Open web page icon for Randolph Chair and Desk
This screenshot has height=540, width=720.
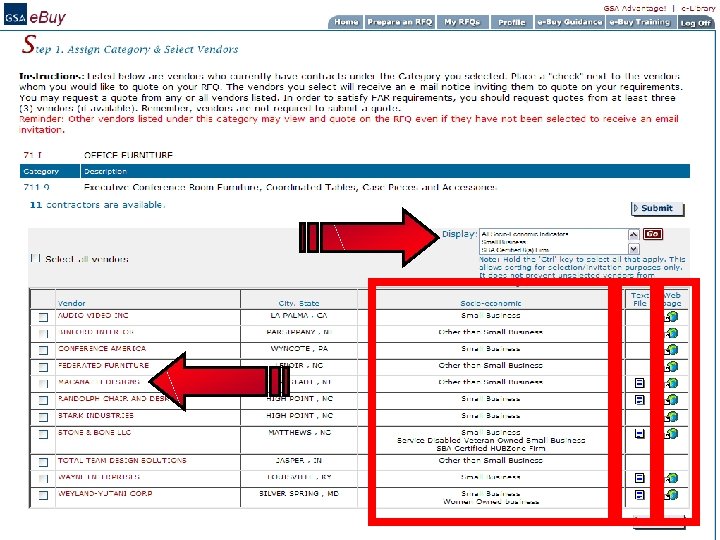(671, 400)
